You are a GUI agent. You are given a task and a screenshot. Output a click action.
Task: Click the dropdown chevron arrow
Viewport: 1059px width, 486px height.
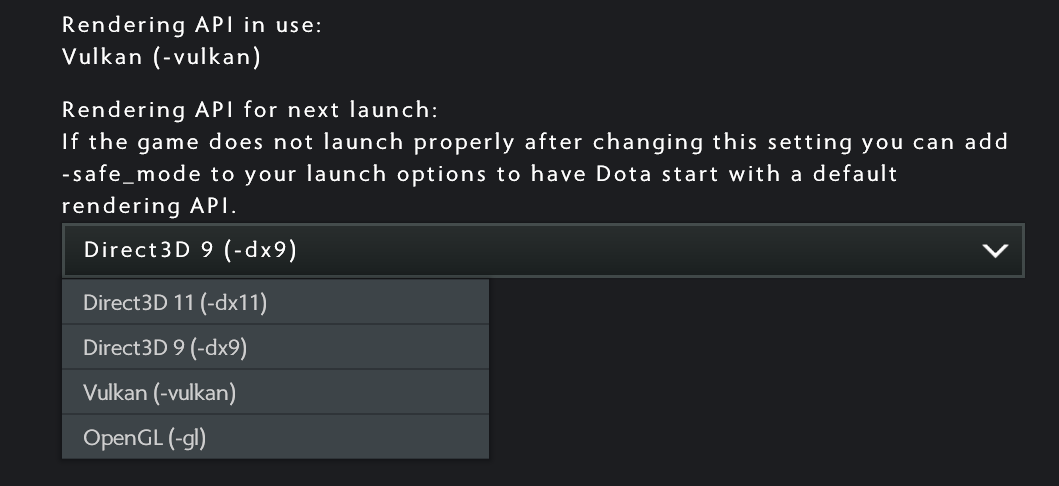pos(995,251)
